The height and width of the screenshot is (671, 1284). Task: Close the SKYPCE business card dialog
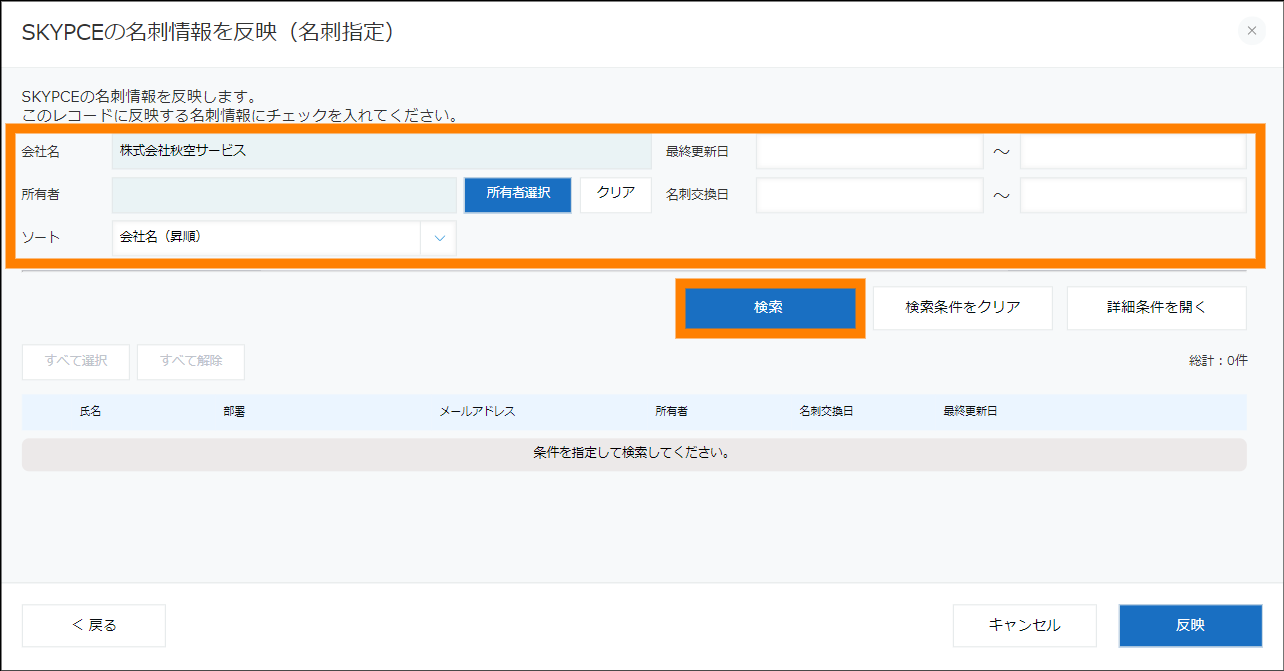1251,31
